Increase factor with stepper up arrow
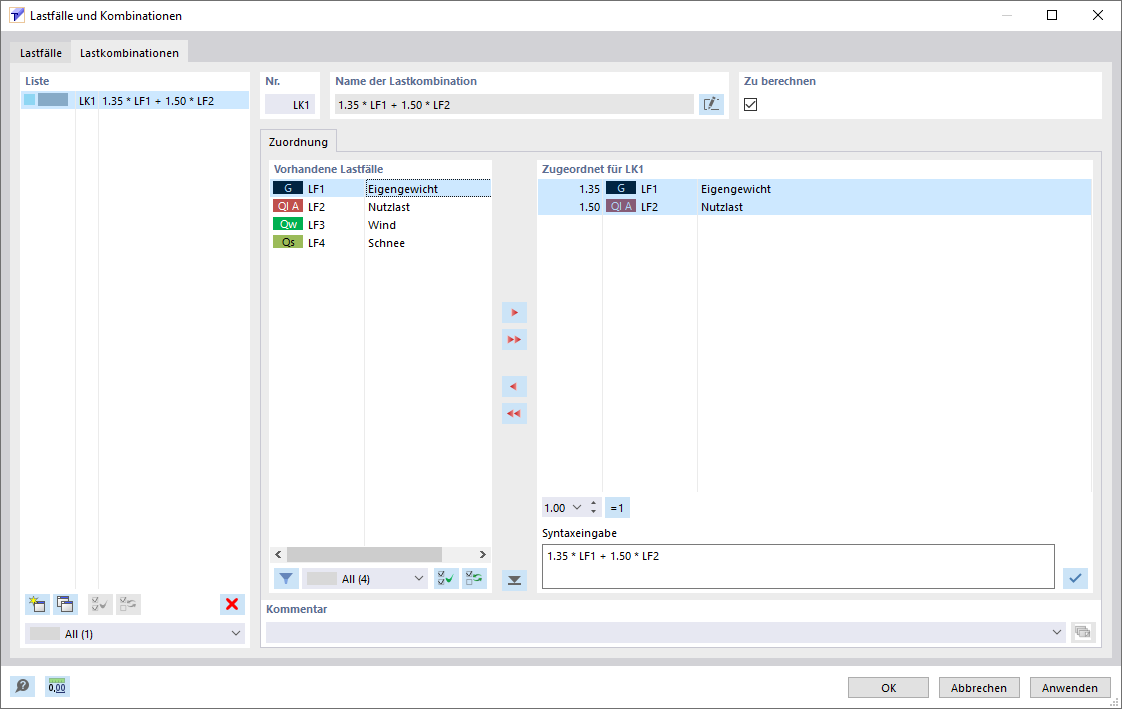The height and width of the screenshot is (709, 1122). coord(594,504)
